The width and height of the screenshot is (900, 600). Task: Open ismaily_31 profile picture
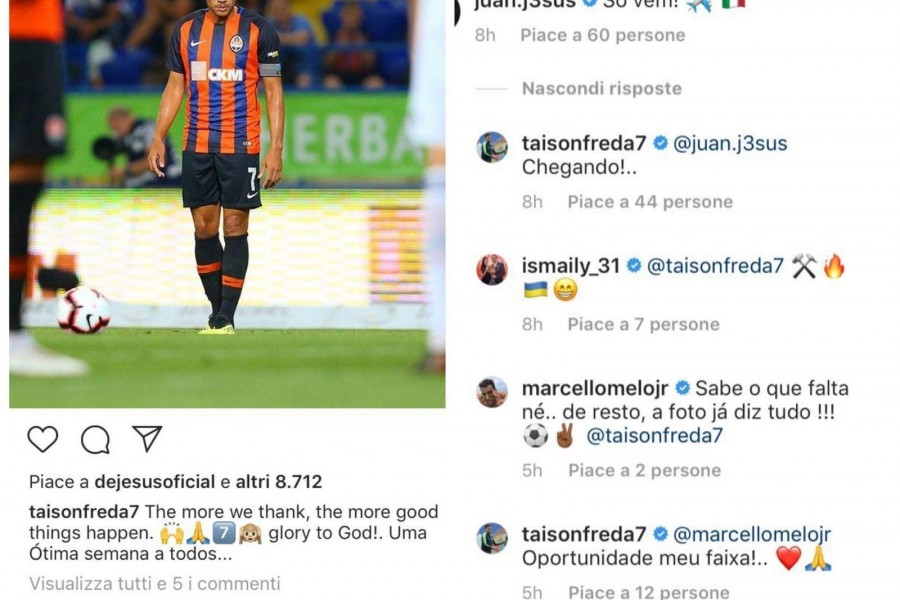pyautogui.click(x=492, y=269)
